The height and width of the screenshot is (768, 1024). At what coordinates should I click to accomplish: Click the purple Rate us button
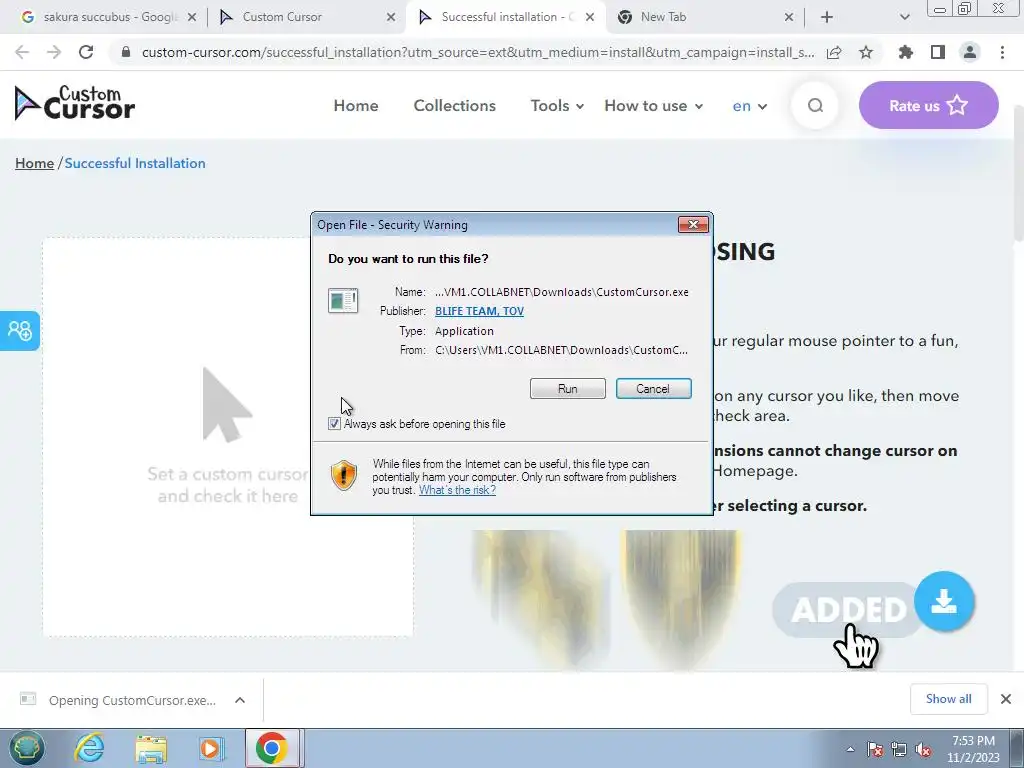point(928,105)
